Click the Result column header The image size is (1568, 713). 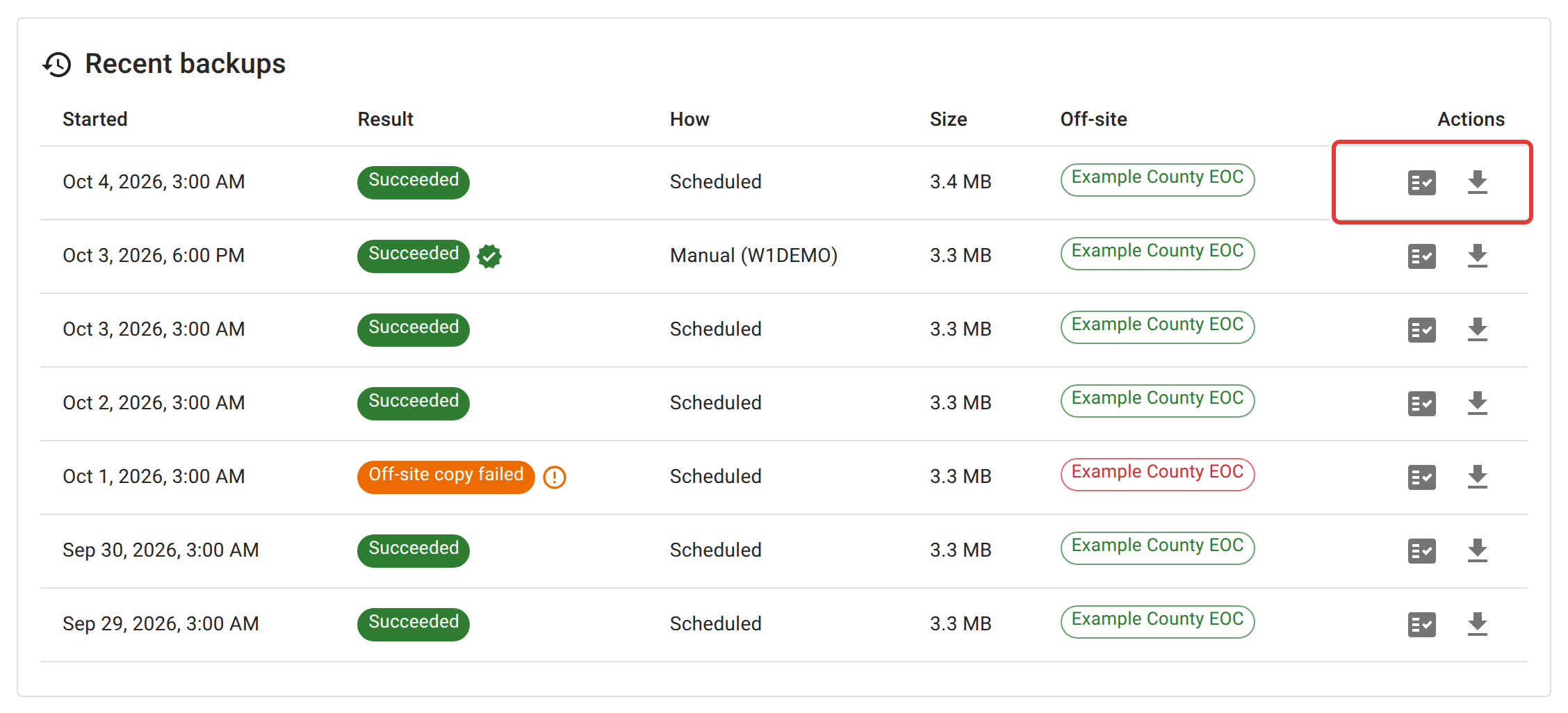(385, 120)
